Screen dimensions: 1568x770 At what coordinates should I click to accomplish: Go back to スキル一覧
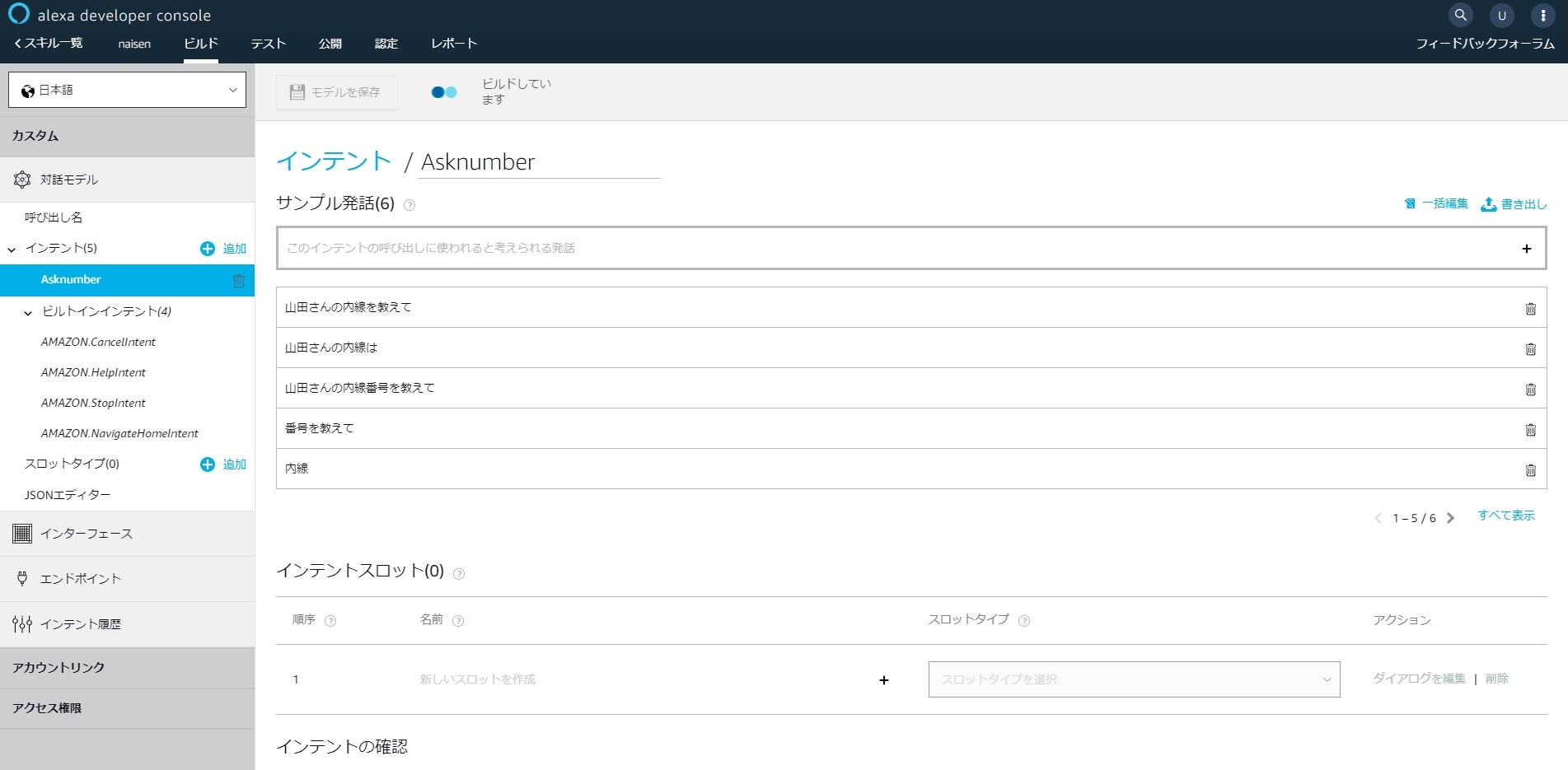click(x=48, y=43)
